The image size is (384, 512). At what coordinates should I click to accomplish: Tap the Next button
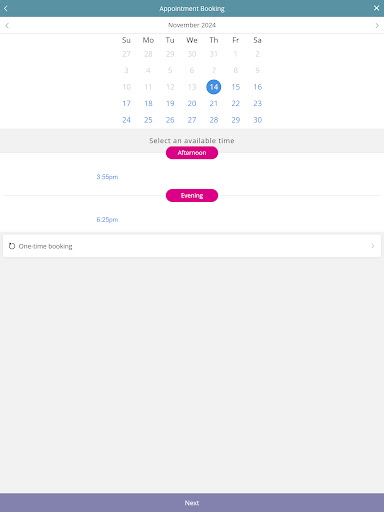(192, 503)
